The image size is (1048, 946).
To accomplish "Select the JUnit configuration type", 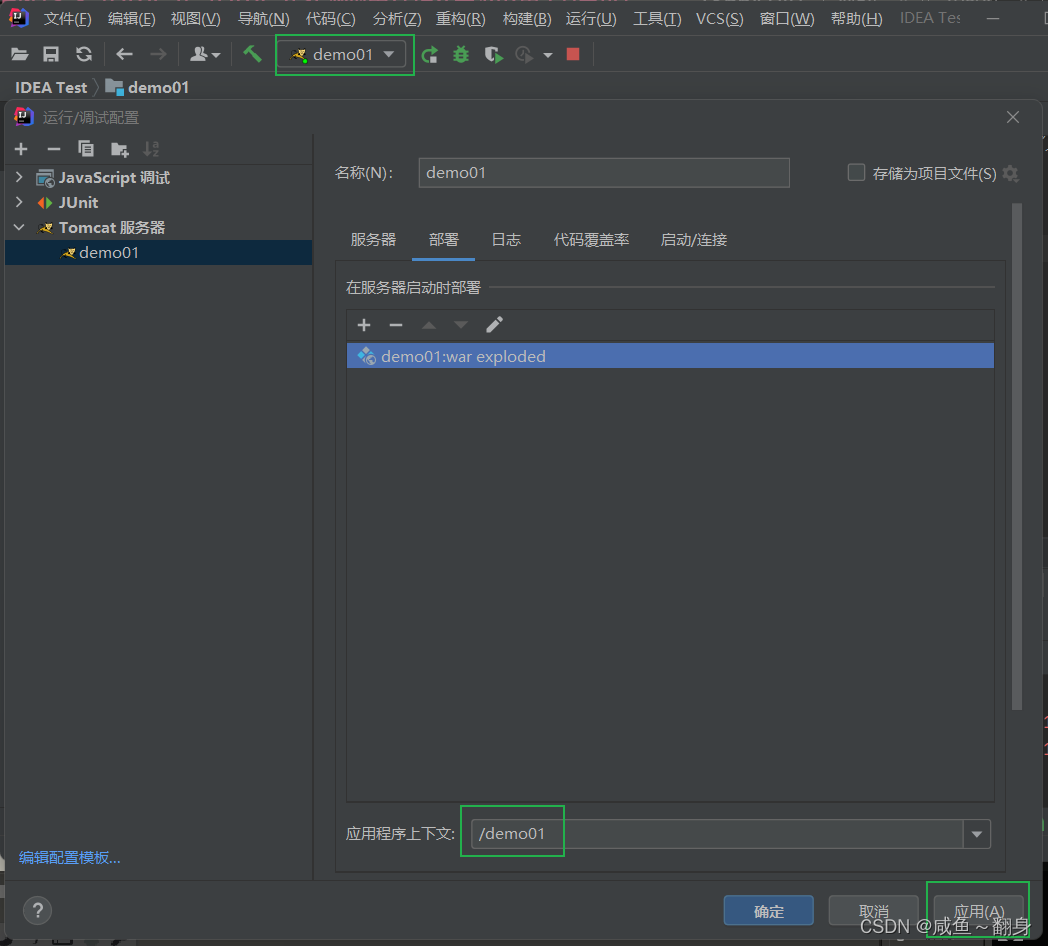I will (x=78, y=203).
